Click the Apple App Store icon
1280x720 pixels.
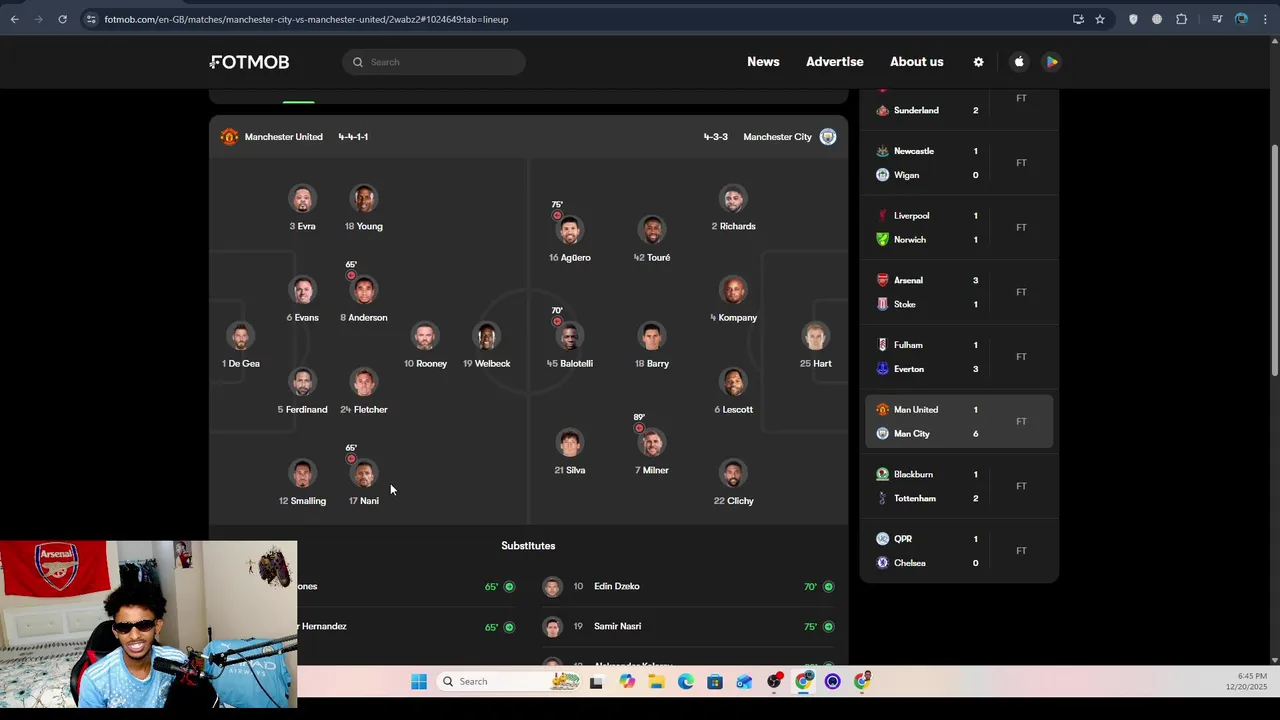1019,62
